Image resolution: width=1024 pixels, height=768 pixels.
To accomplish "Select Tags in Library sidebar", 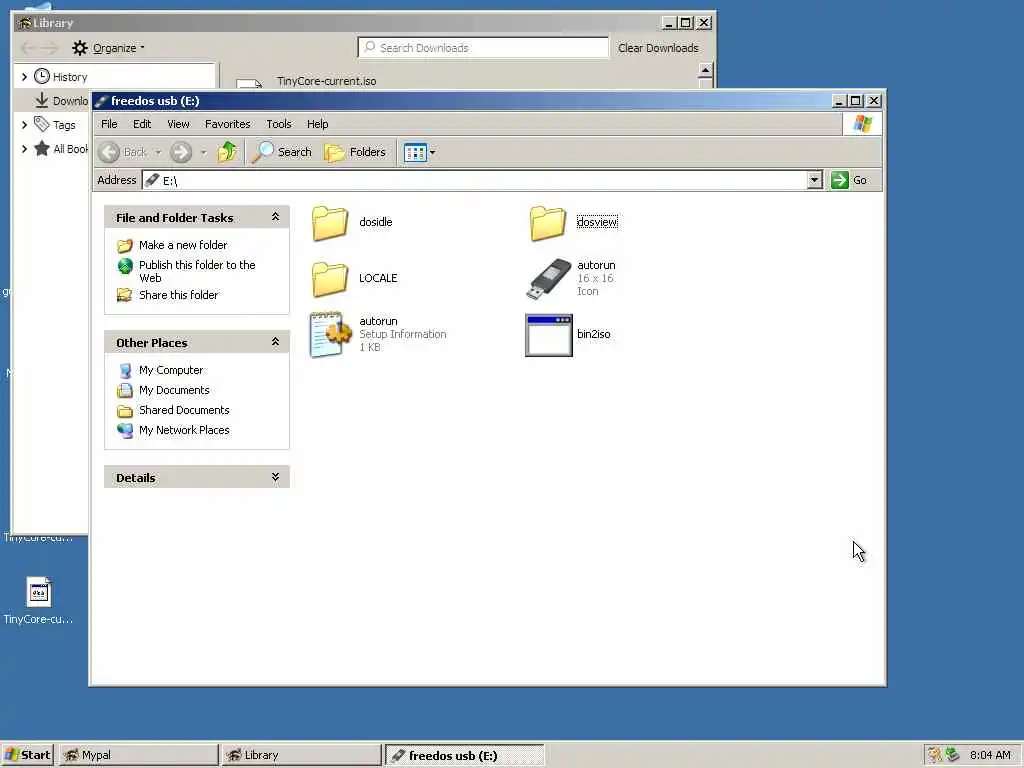I will point(64,125).
